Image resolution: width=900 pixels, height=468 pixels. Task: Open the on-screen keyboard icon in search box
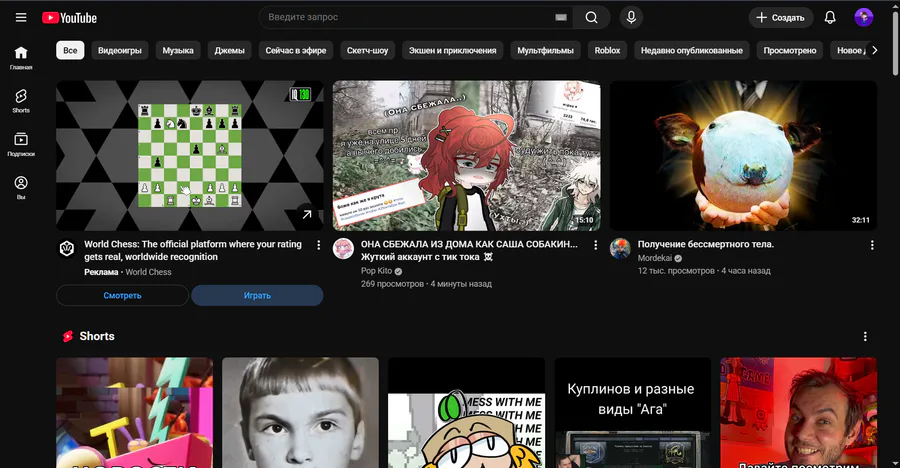point(561,17)
